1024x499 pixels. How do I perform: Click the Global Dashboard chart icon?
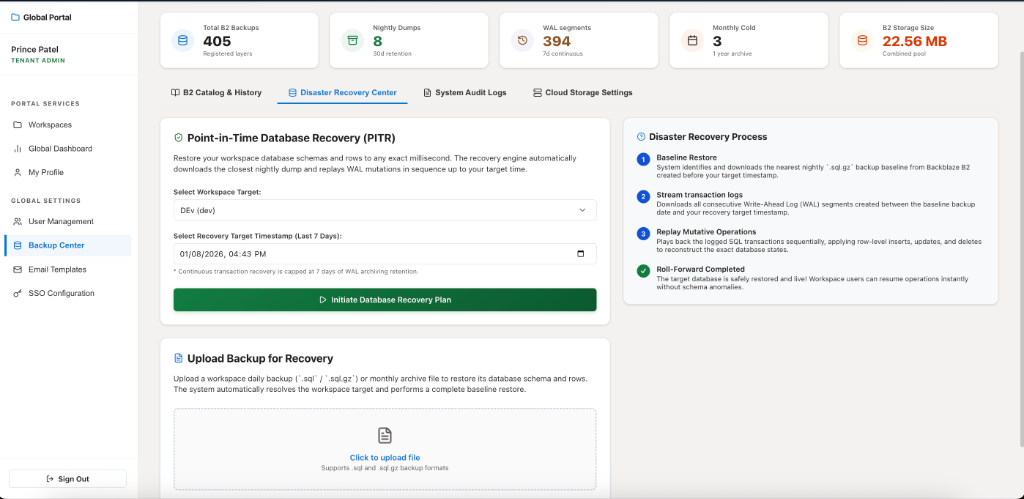[18, 149]
